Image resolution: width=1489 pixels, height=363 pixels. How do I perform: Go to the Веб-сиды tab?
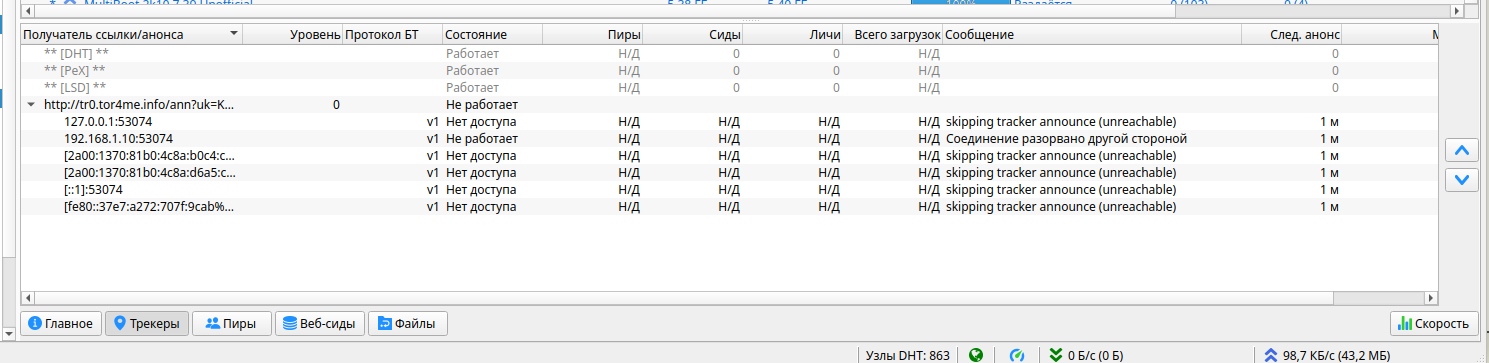319,323
